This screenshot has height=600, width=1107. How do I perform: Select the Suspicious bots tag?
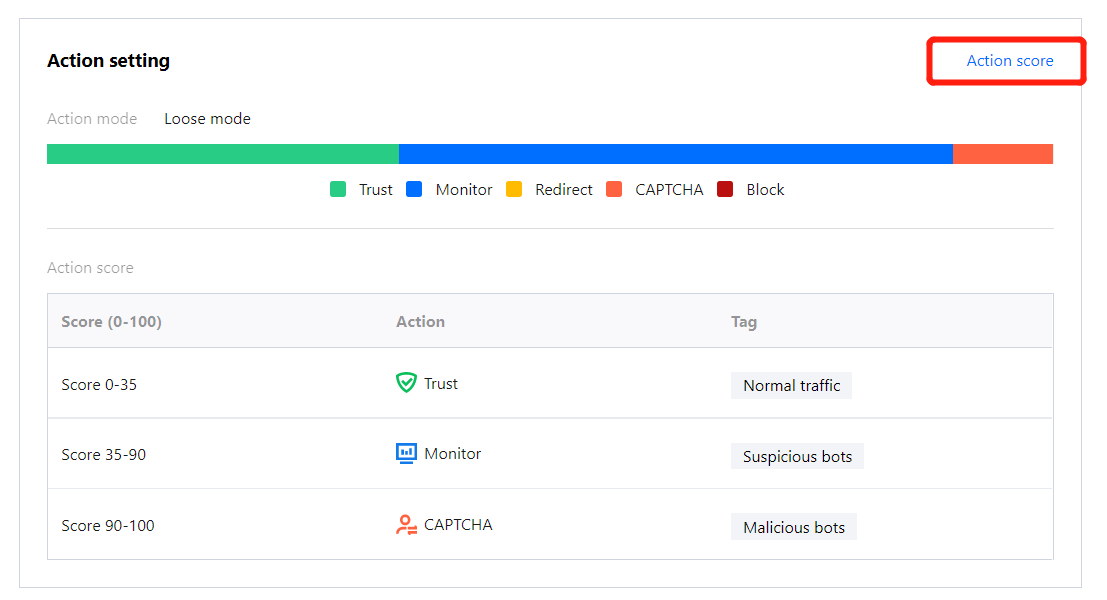point(797,457)
